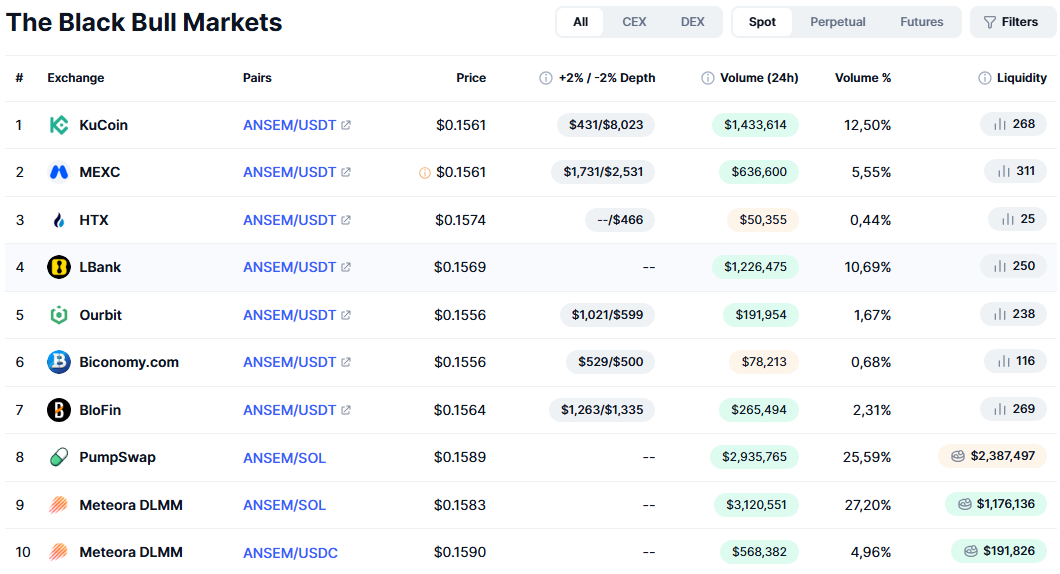Click the $636,600 volume badge
The image size is (1060, 574).
pos(758,172)
